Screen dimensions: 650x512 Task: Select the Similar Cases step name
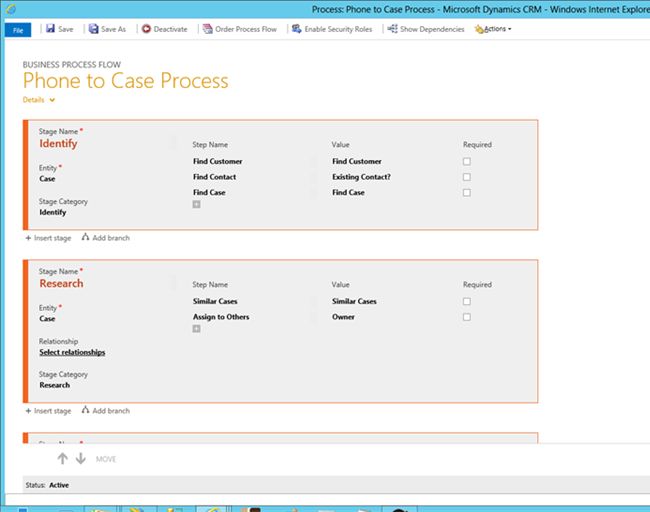click(x=215, y=301)
